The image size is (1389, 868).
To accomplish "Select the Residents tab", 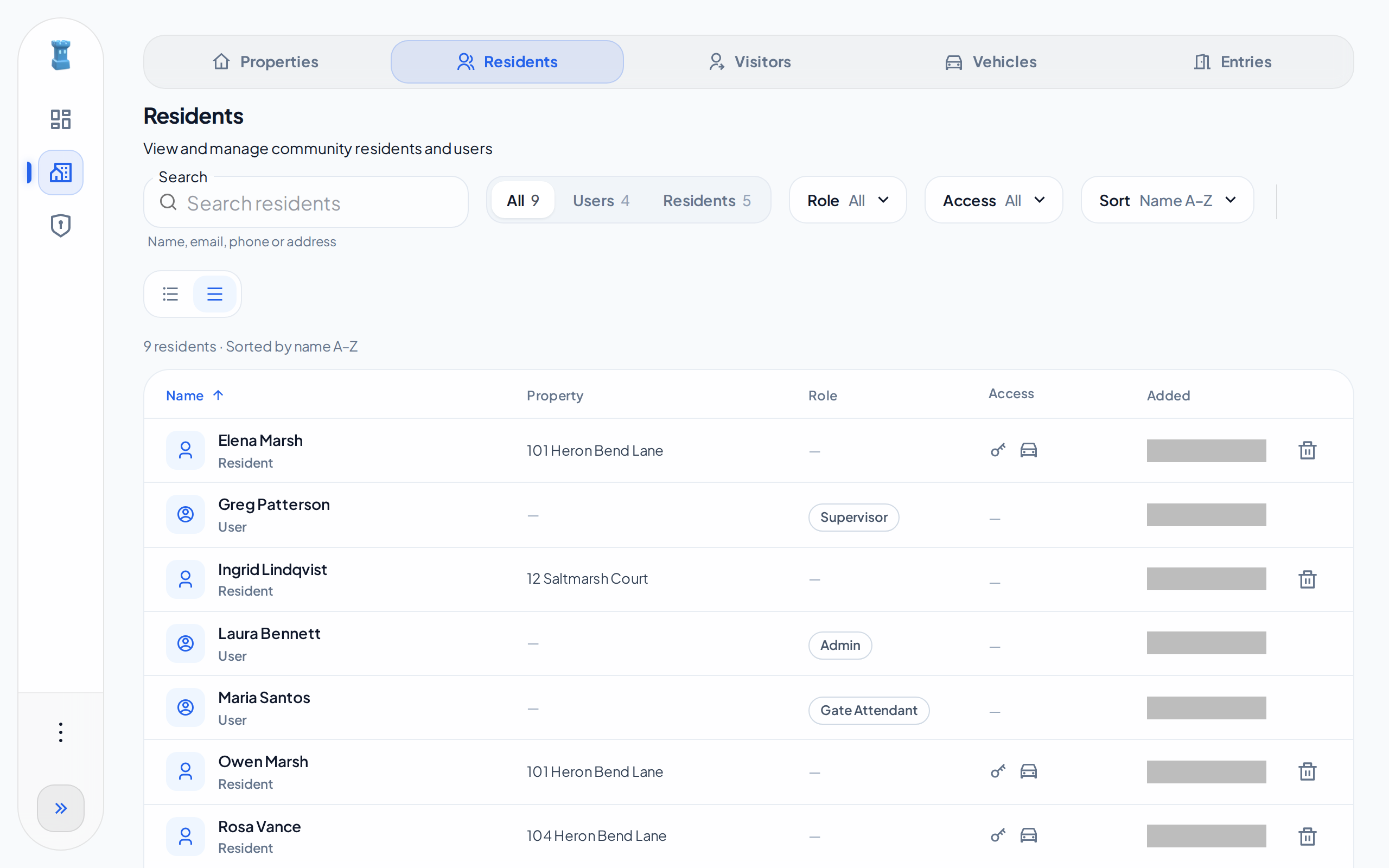I will tap(507, 62).
